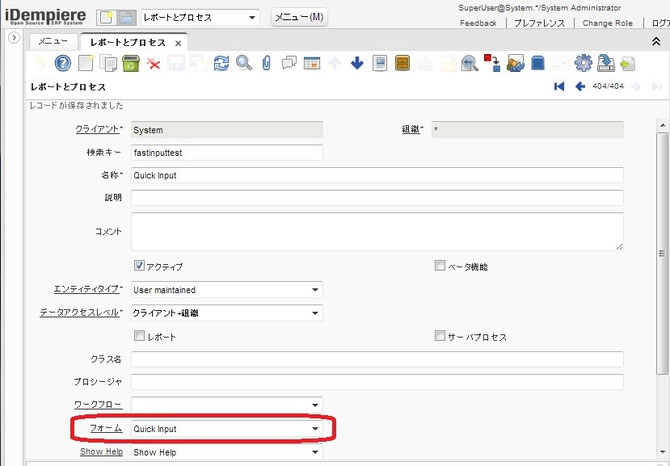Open the Requests icon in the toolbar
Screen dimensions: 670x466
[515, 63]
